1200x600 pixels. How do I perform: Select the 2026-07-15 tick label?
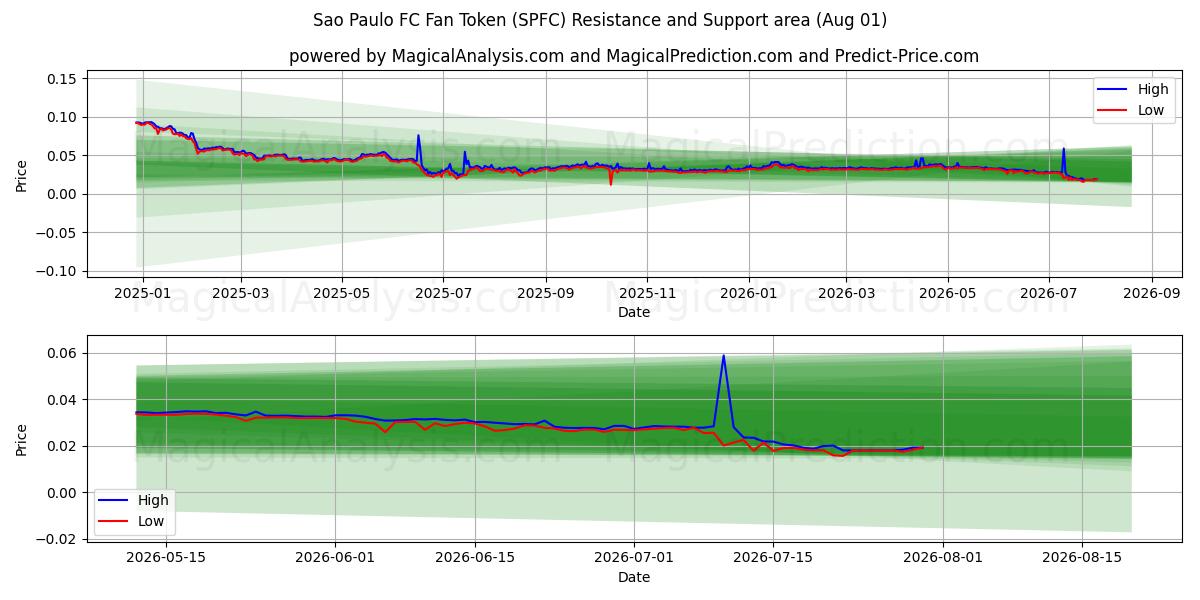click(773, 558)
